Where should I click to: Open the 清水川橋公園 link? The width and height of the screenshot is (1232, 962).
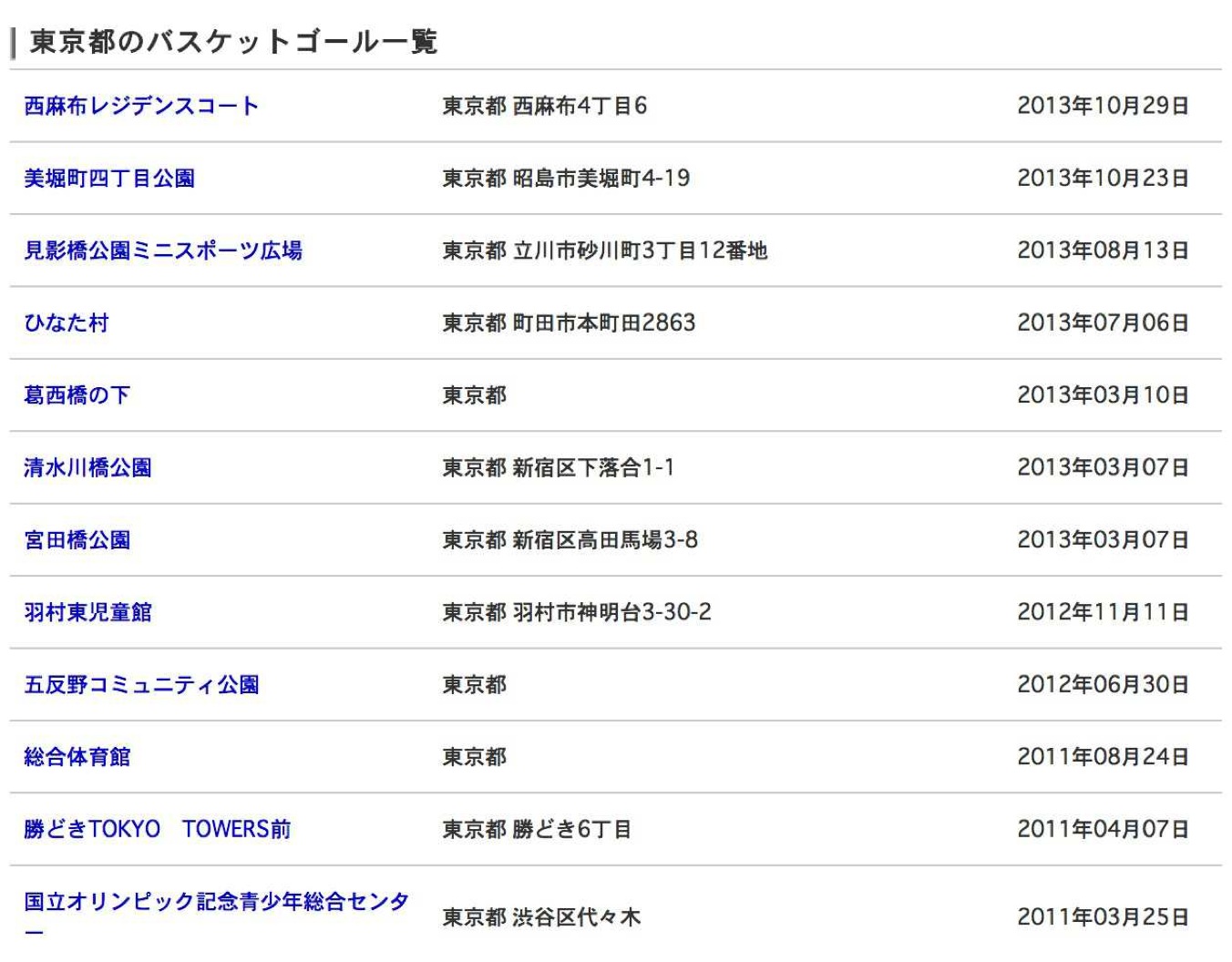(x=87, y=467)
